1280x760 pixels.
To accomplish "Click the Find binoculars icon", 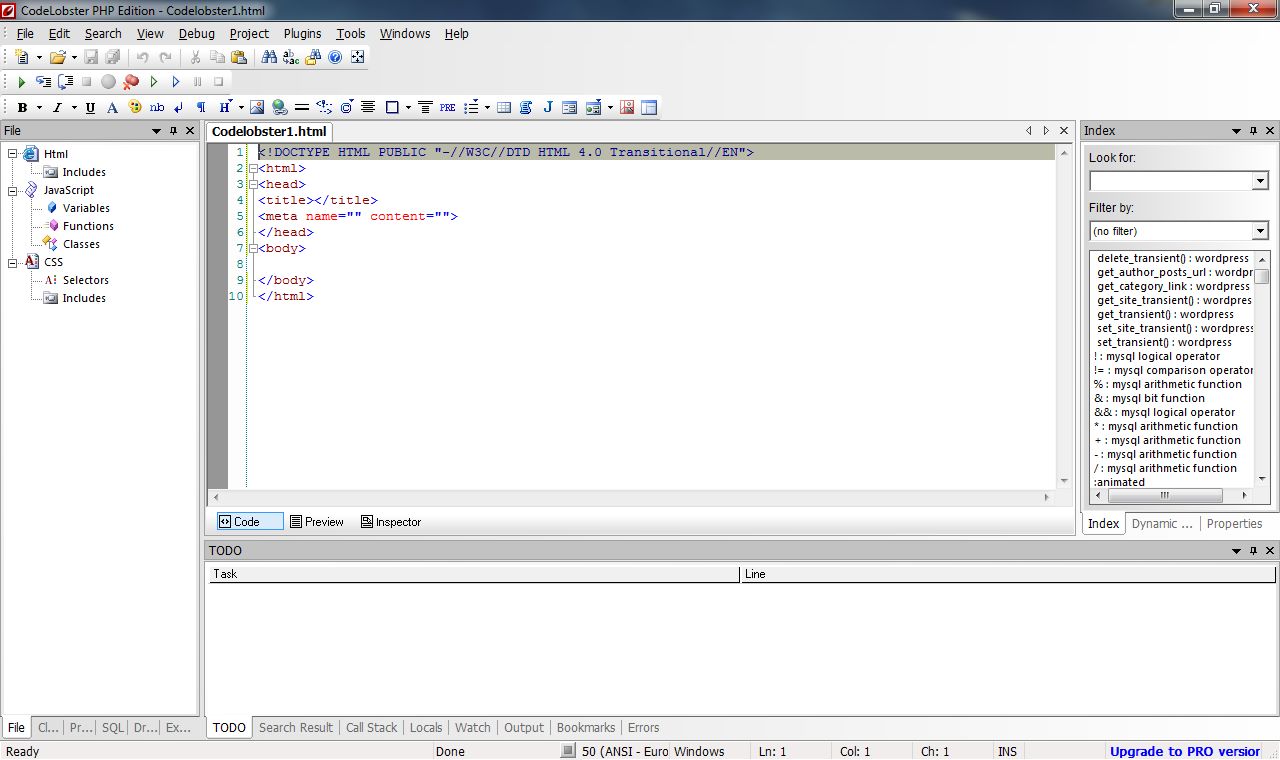I will click(269, 57).
